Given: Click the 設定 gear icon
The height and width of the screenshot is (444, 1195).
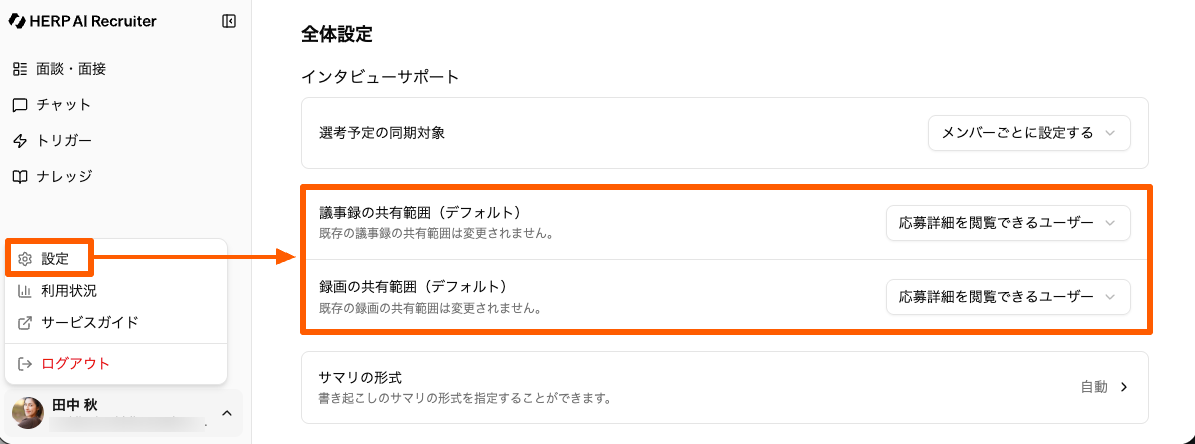Looking at the screenshot, I should point(26,259).
